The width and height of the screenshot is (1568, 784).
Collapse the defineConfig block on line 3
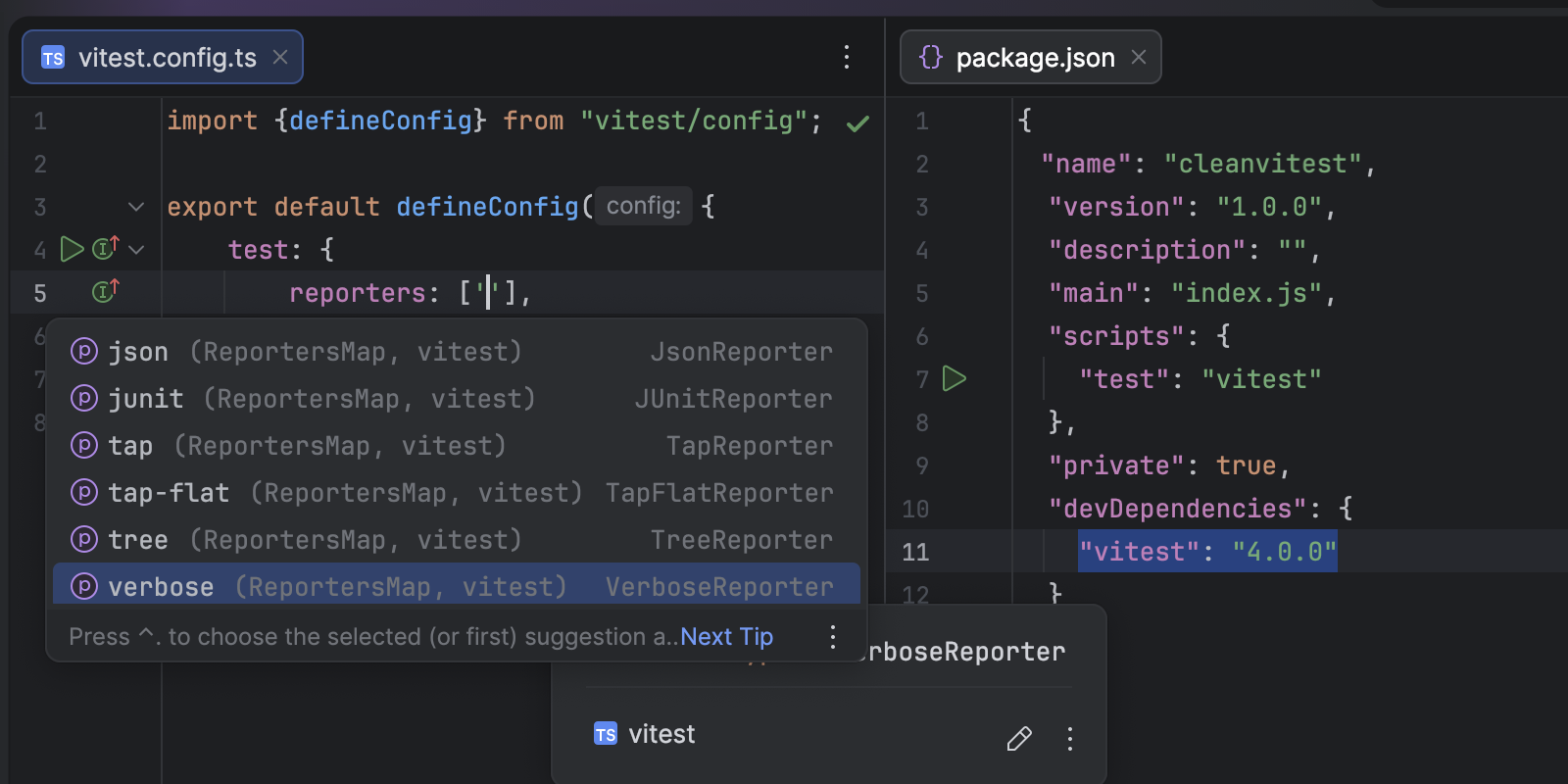pos(136,207)
